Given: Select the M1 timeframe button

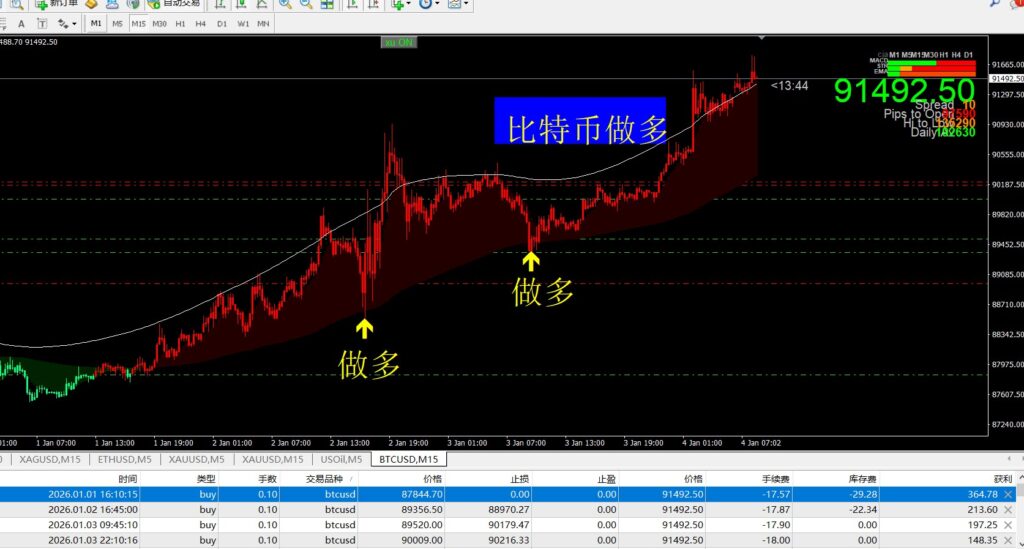Looking at the screenshot, I should [x=96, y=23].
